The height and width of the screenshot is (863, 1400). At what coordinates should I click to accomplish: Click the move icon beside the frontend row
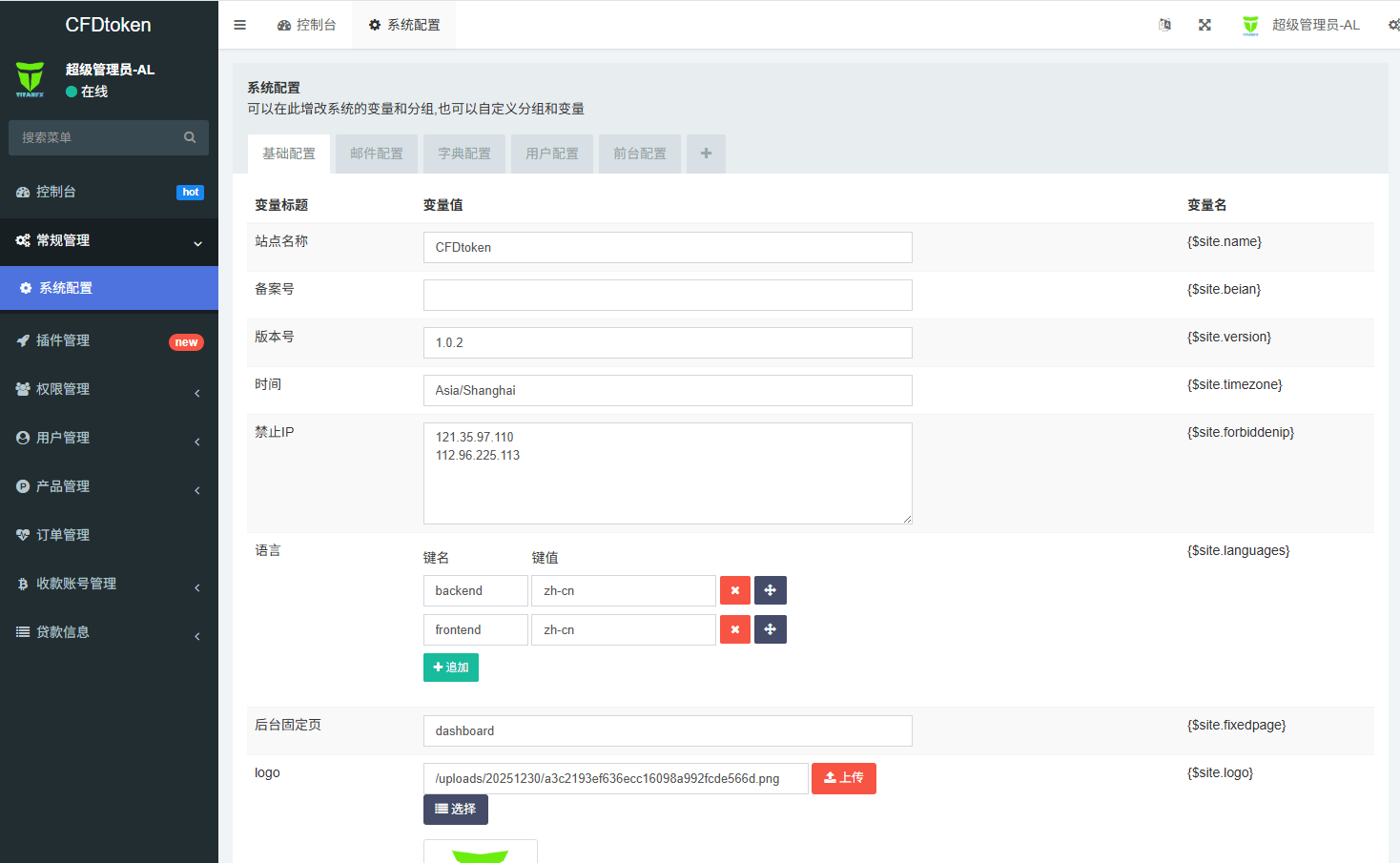click(771, 629)
